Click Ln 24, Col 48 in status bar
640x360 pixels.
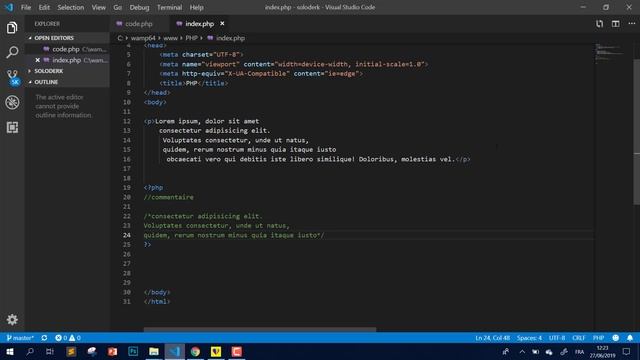click(492, 338)
